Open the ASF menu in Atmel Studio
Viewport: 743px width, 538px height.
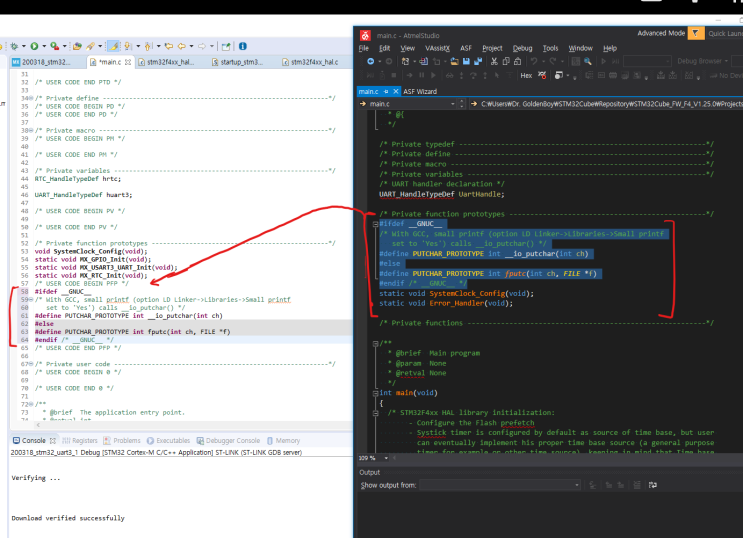[x=466, y=48]
